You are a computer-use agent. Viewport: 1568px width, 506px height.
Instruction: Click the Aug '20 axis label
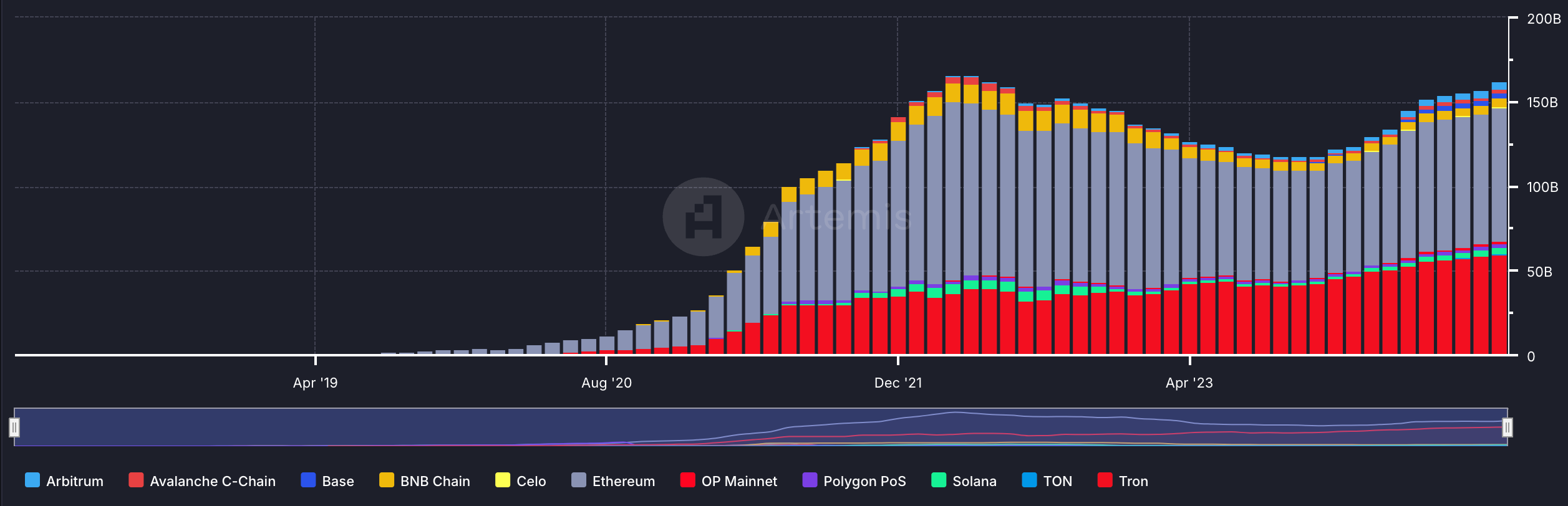[x=606, y=383]
